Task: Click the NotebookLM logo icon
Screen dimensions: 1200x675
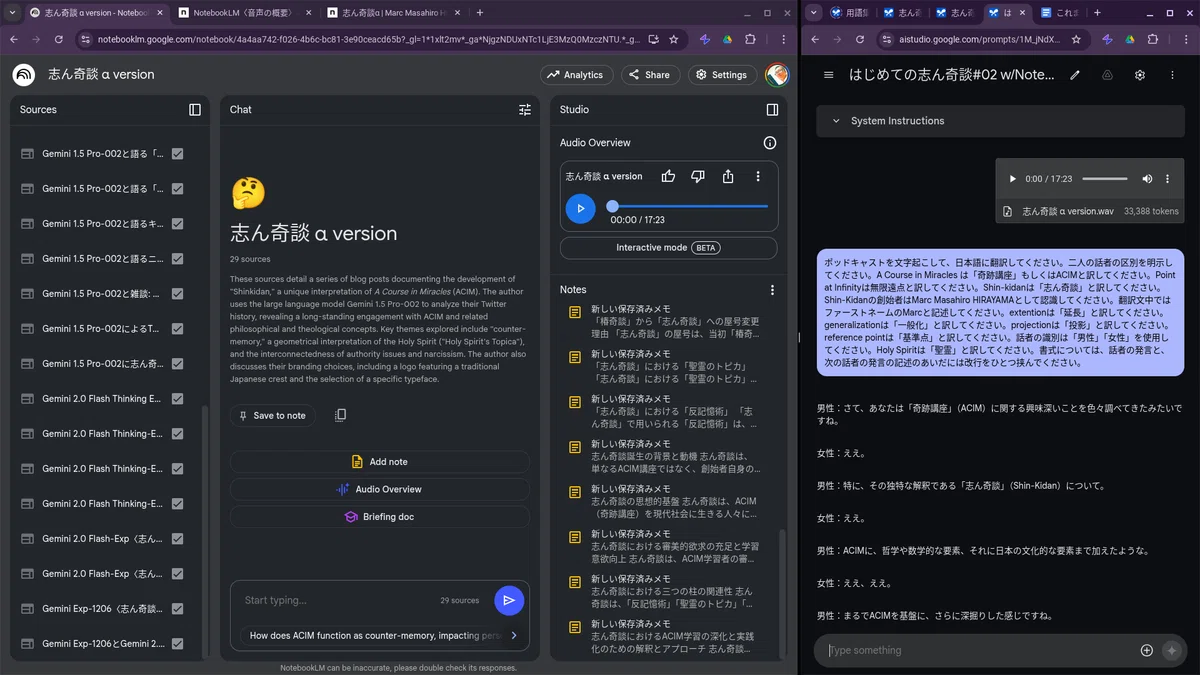Action: click(x=24, y=75)
